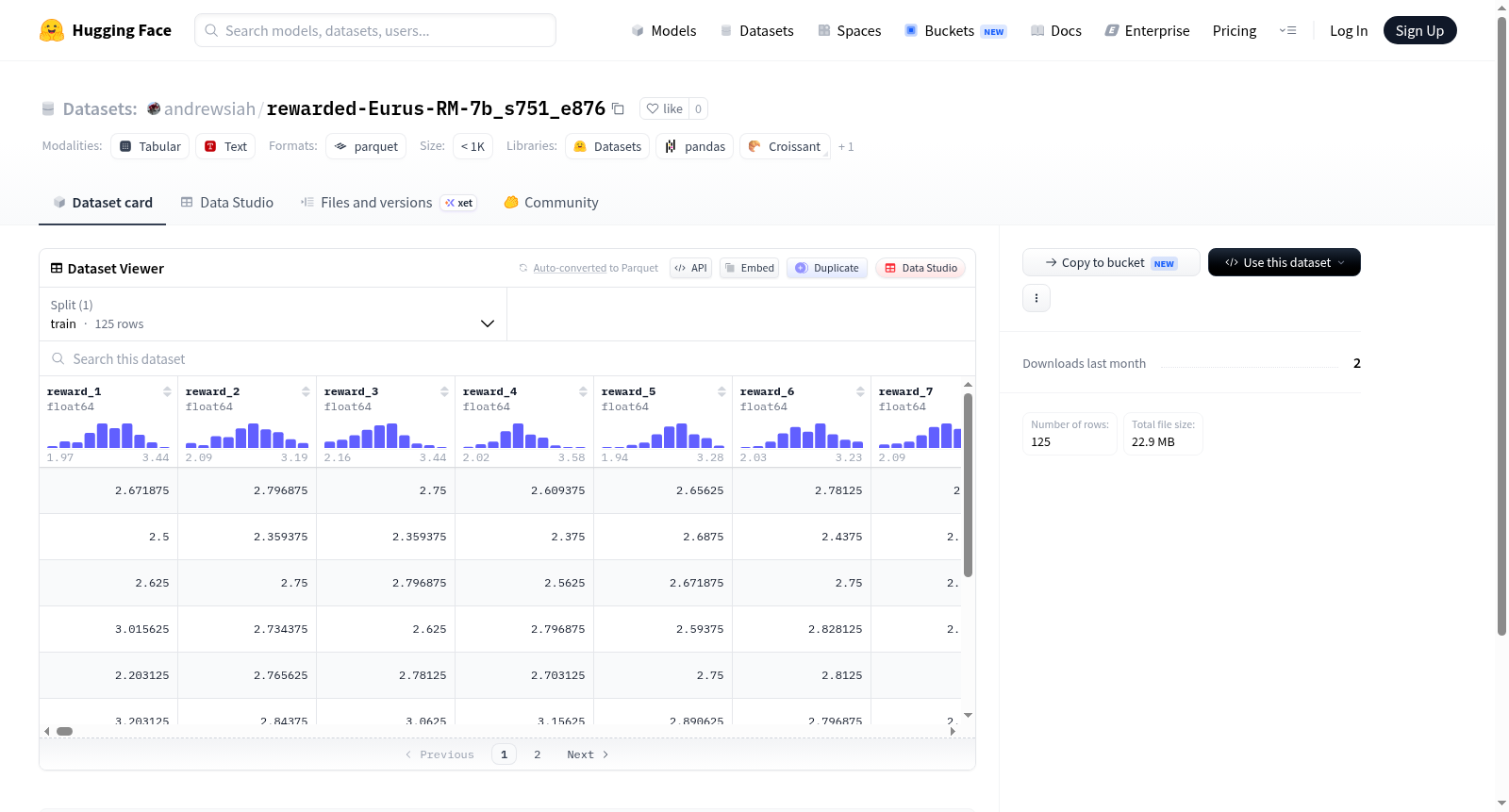Click the page's vertical scrollbar
The image size is (1509, 812).
(x=1501, y=325)
